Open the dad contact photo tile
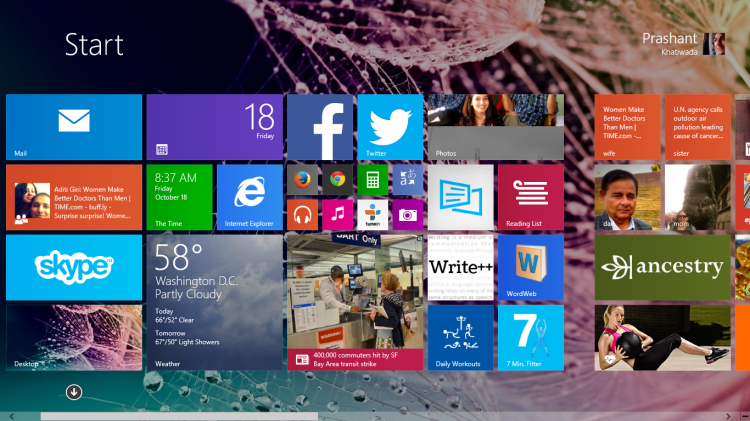The width and height of the screenshot is (750, 421). point(628,197)
